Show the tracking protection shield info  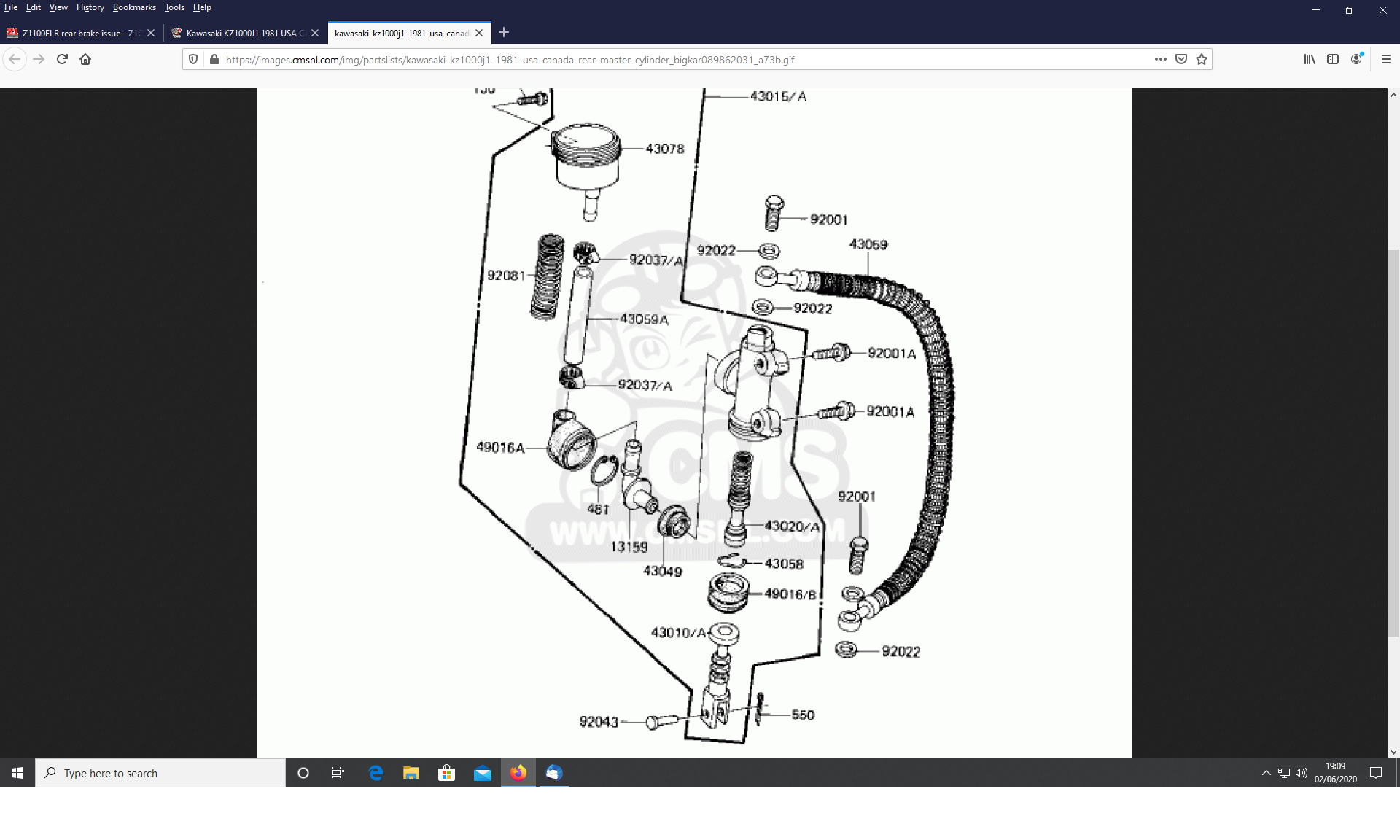tap(193, 59)
